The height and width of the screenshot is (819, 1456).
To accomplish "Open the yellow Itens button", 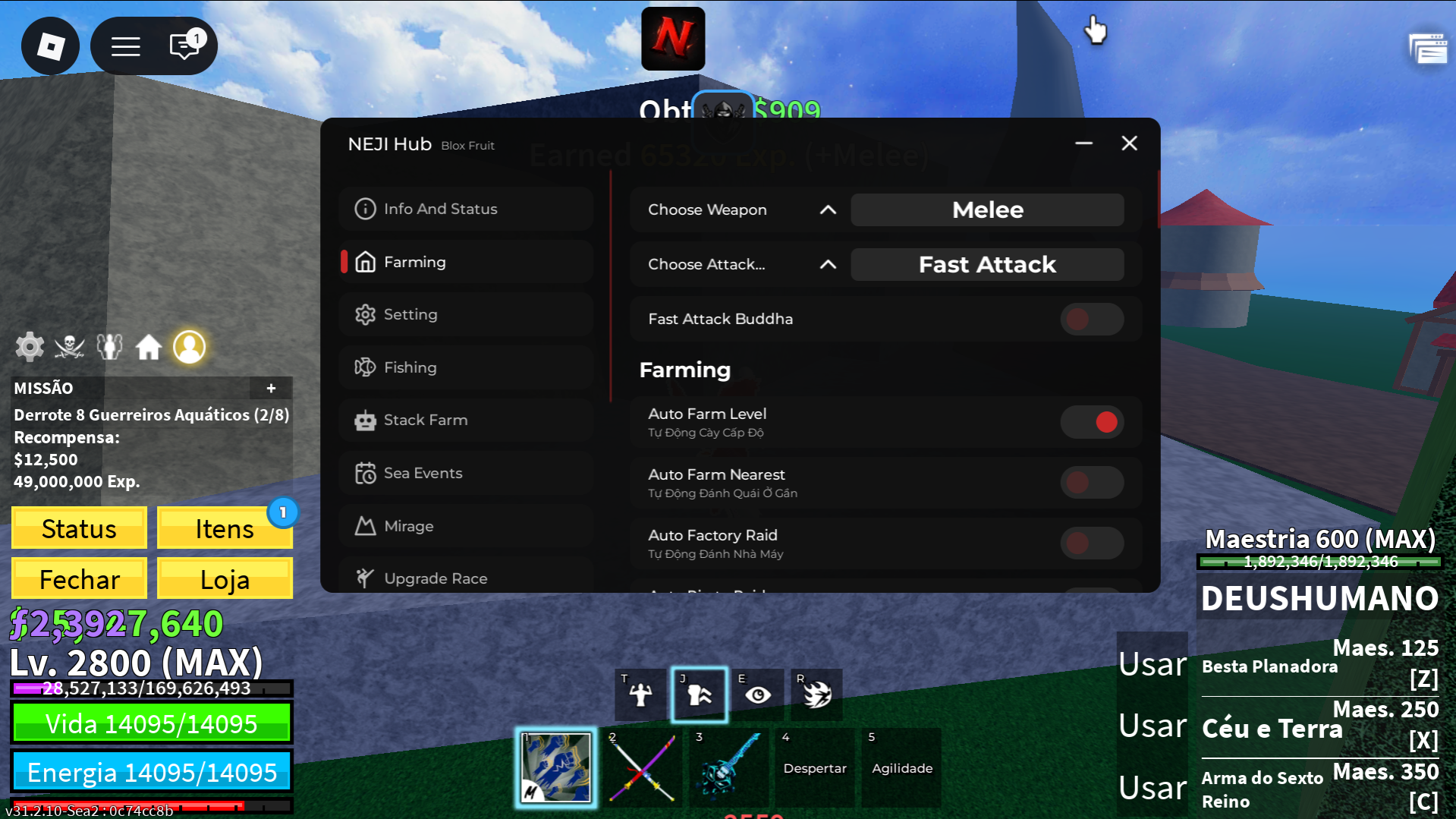I will [225, 528].
